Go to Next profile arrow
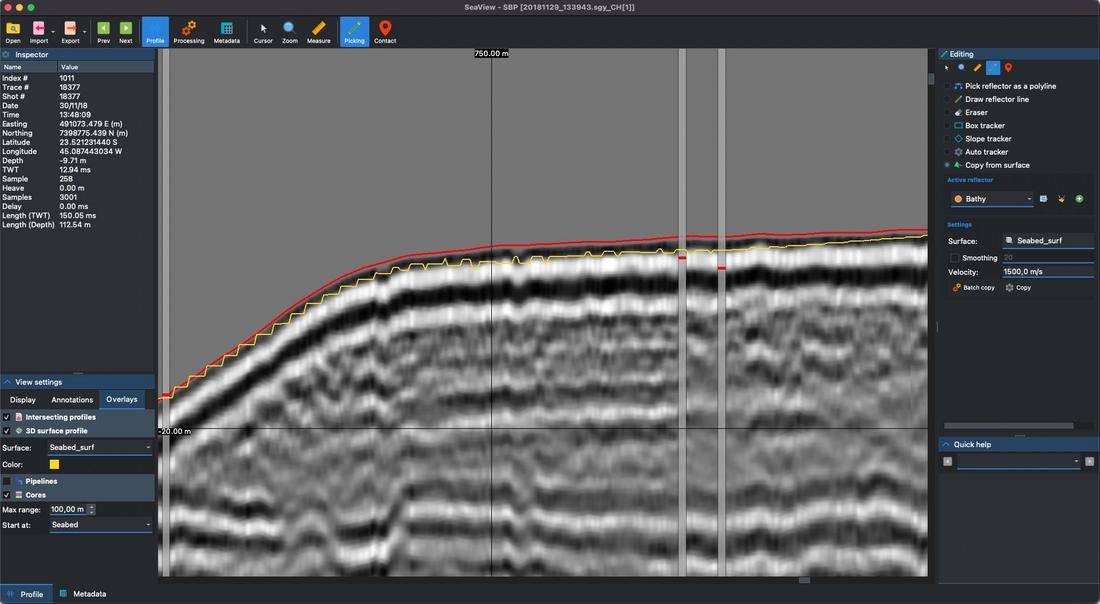 126,31
